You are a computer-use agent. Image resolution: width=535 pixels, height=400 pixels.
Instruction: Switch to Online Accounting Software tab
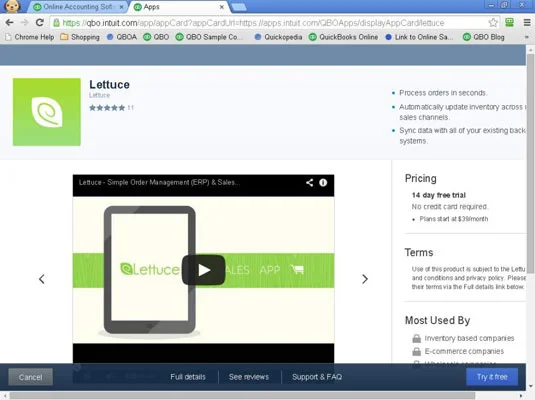[77, 7]
